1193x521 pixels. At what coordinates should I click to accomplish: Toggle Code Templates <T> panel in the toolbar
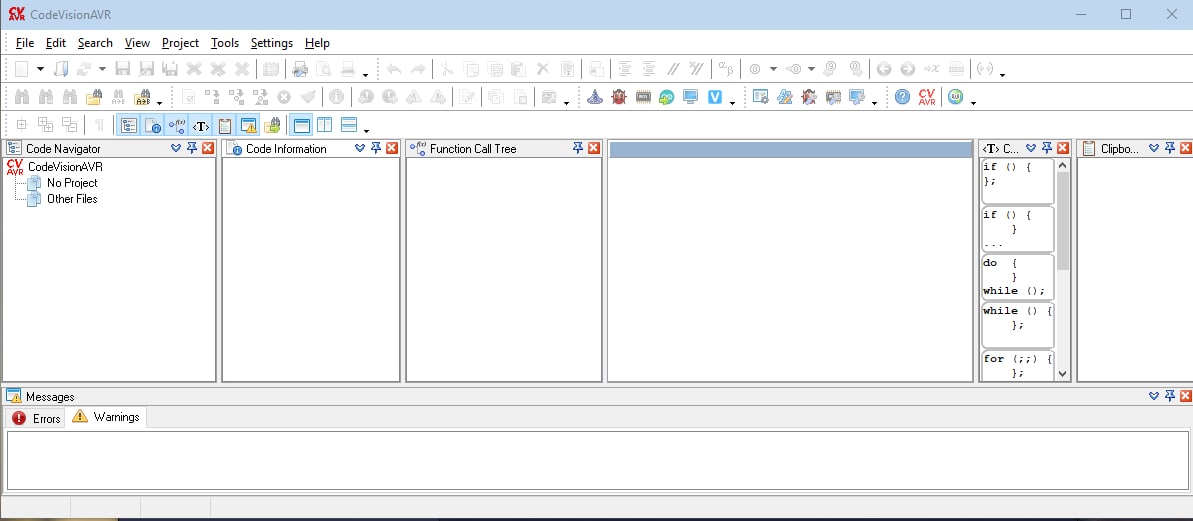(x=200, y=125)
